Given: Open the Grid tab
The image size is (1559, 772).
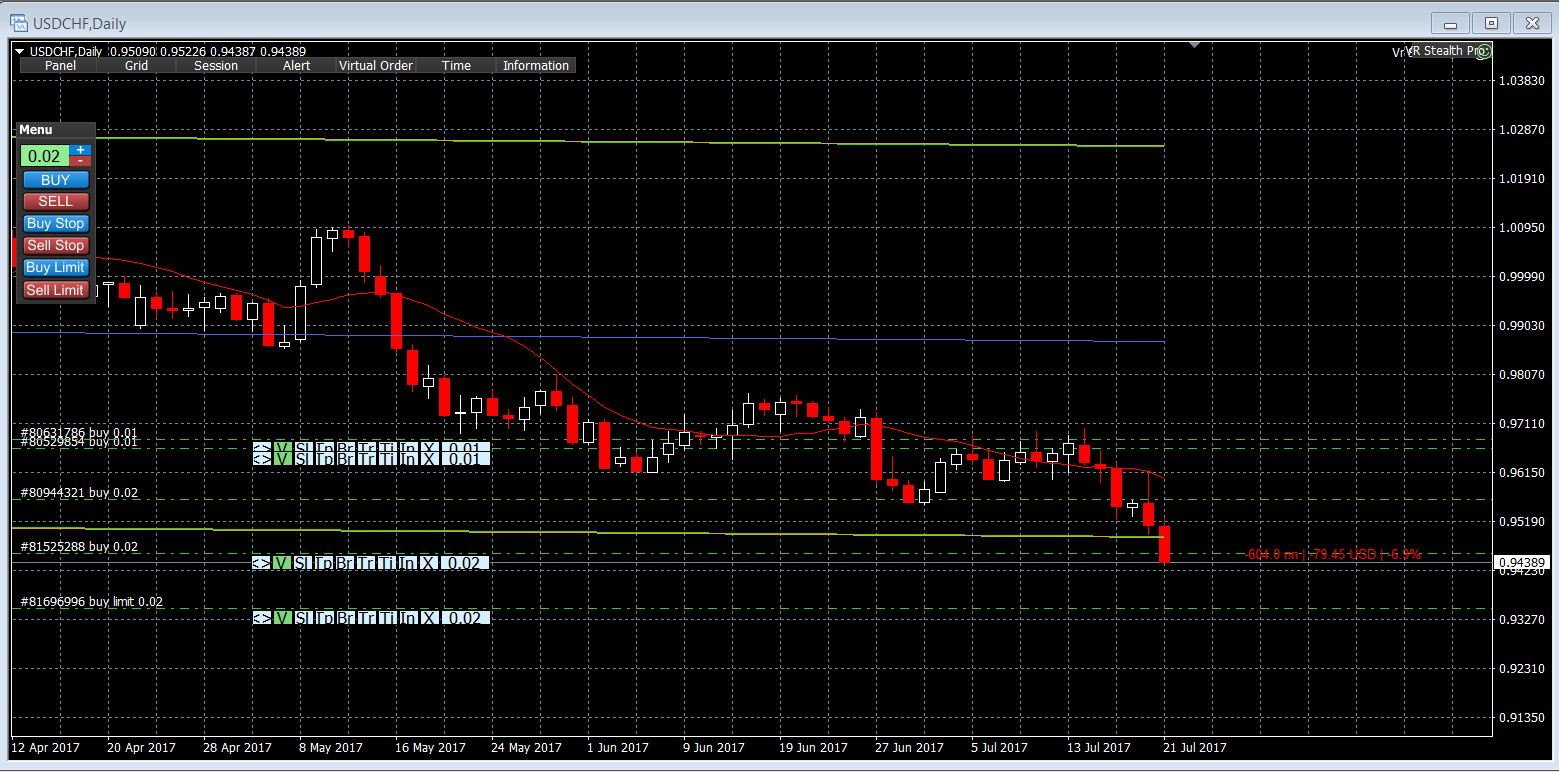Looking at the screenshot, I should click(136, 65).
